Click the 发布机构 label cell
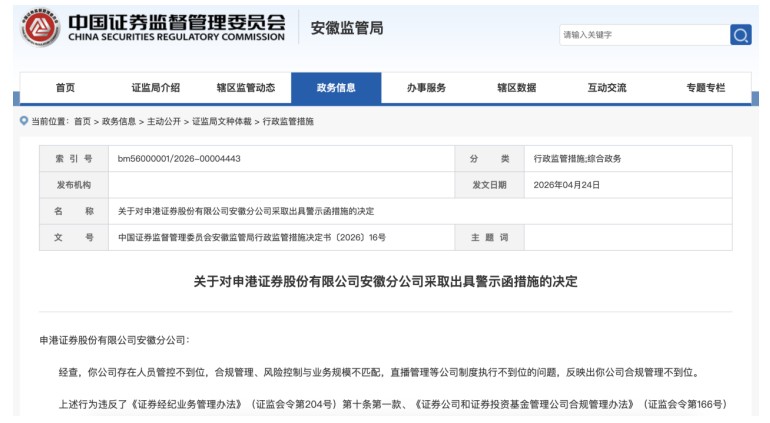The height and width of the screenshot is (423, 770). tap(74, 185)
